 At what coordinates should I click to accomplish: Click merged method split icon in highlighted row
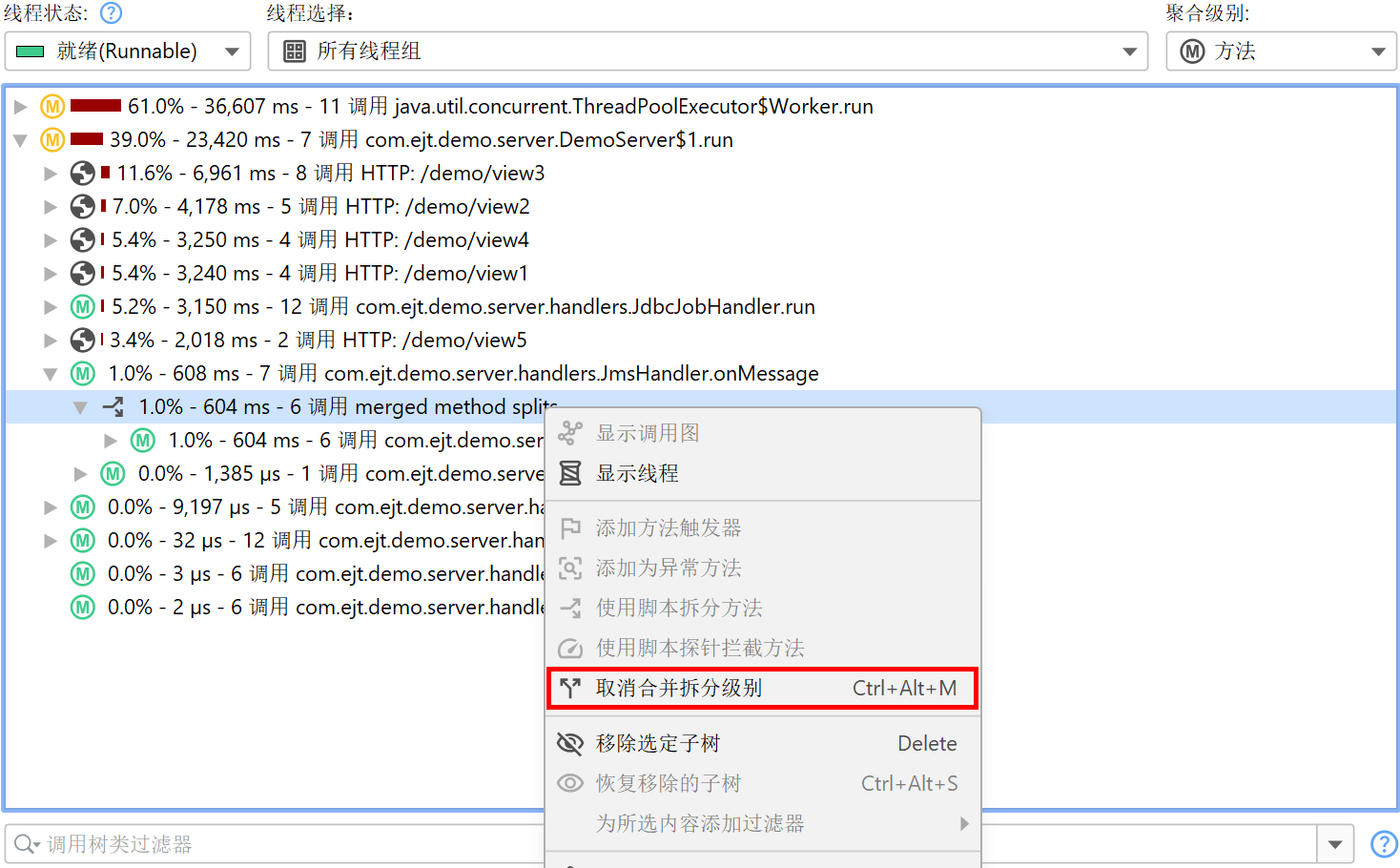click(113, 406)
